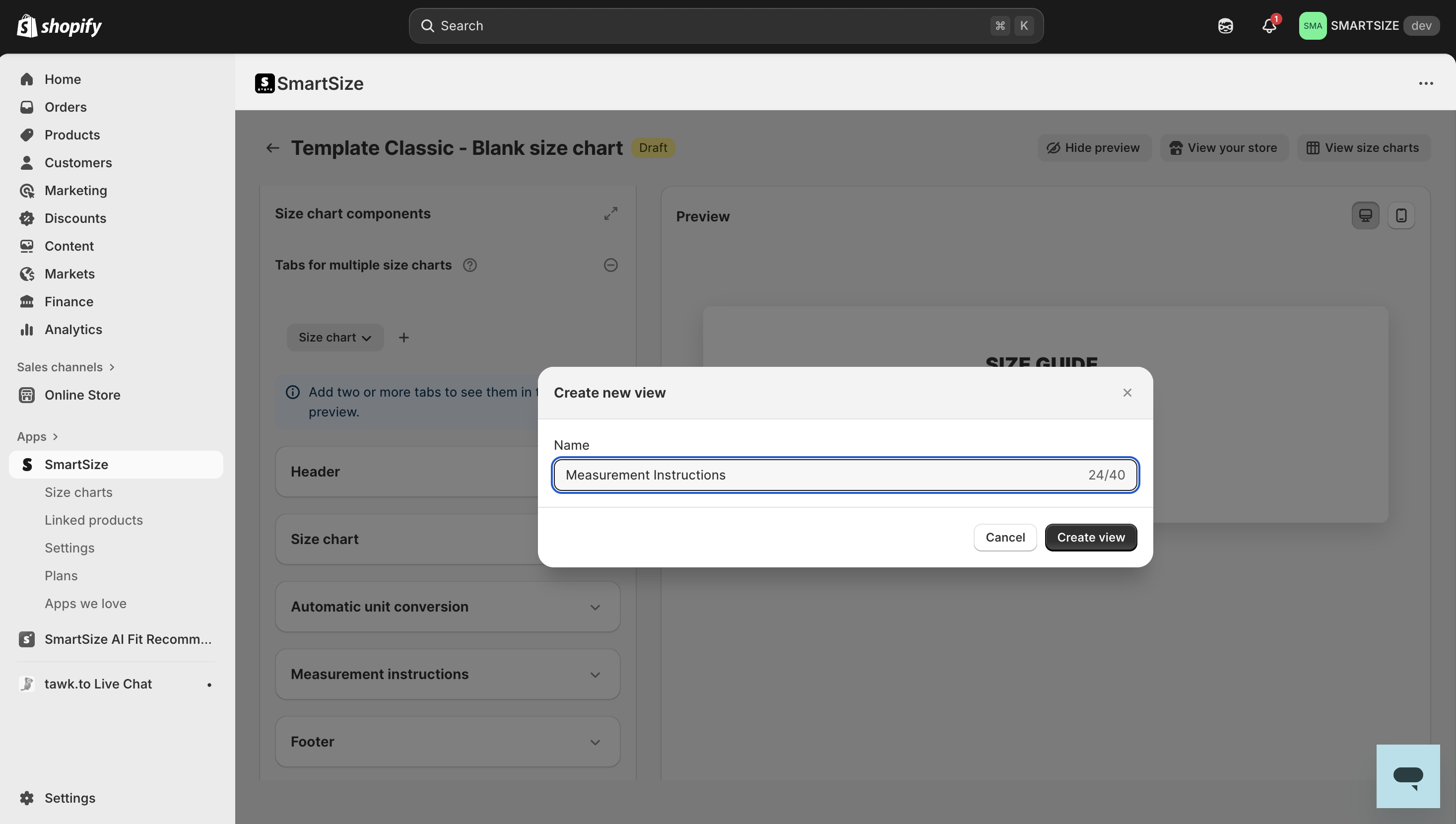Open the Sidekick assistant icon in top bar
The height and width of the screenshot is (824, 1456).
[1225, 26]
